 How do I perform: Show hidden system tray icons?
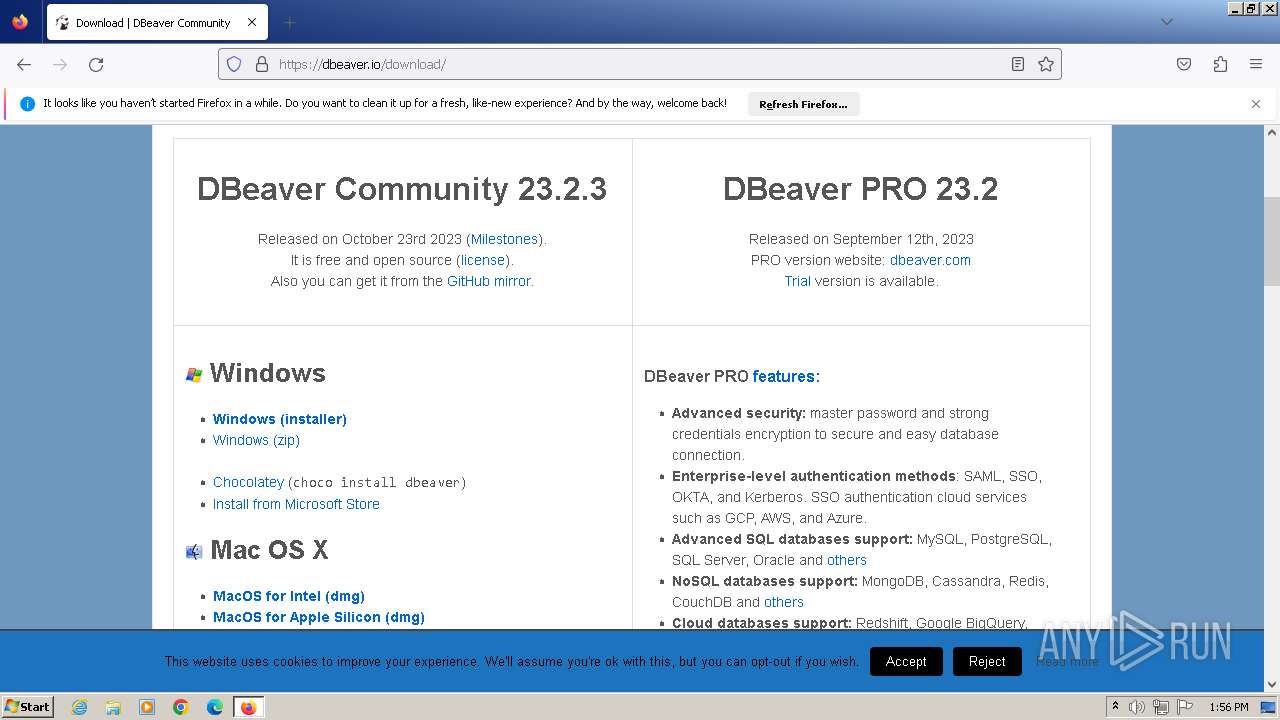point(1115,707)
